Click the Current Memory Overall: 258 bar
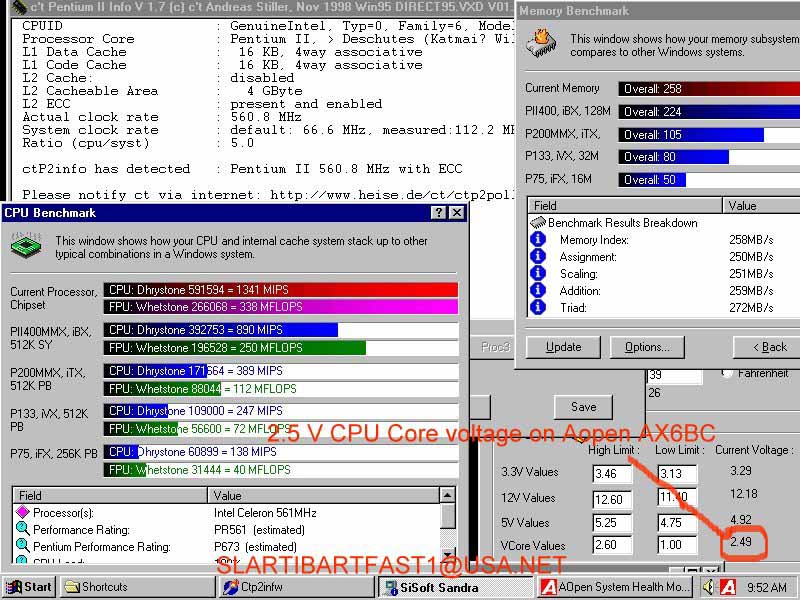This screenshot has width=800, height=600. 709,89
